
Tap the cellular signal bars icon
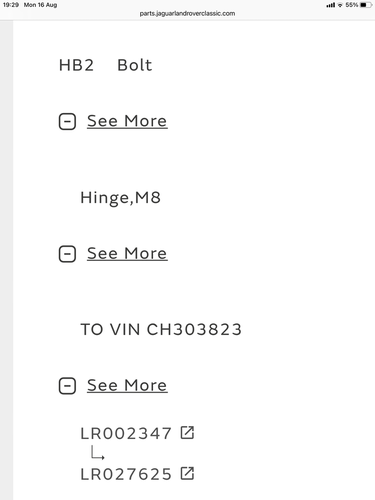pos(330,5)
